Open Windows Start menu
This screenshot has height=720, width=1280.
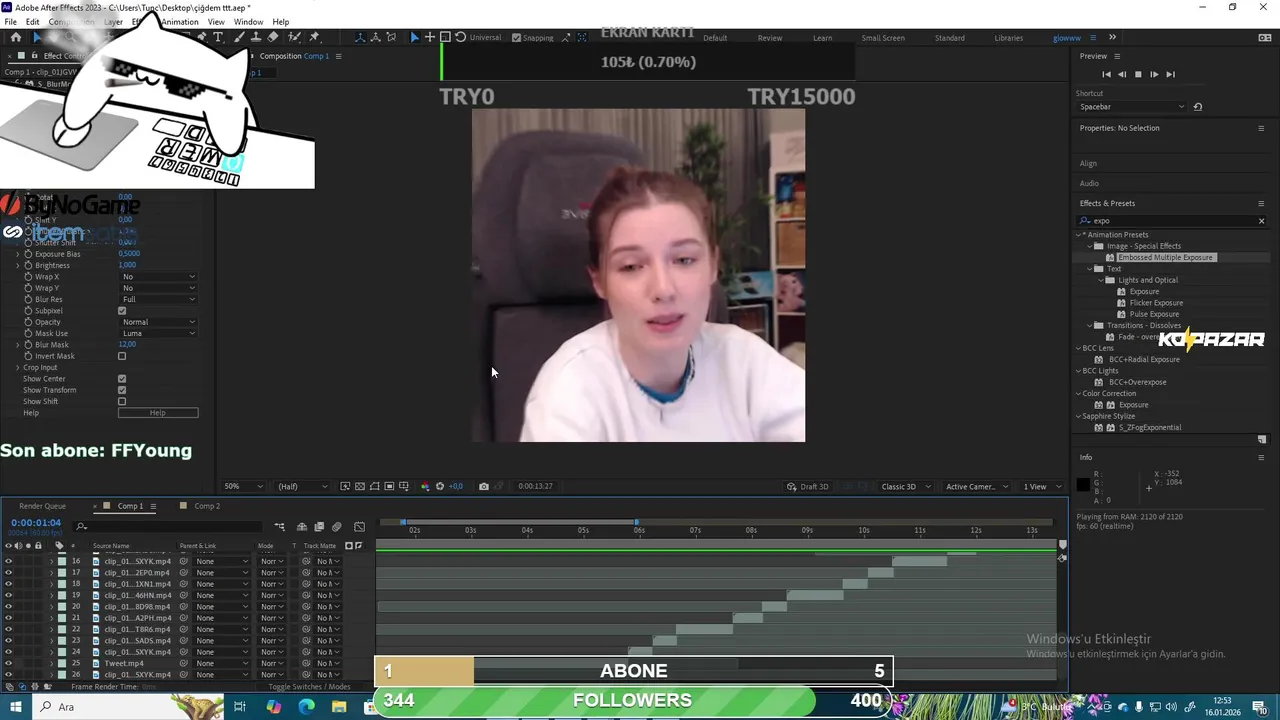[x=15, y=707]
